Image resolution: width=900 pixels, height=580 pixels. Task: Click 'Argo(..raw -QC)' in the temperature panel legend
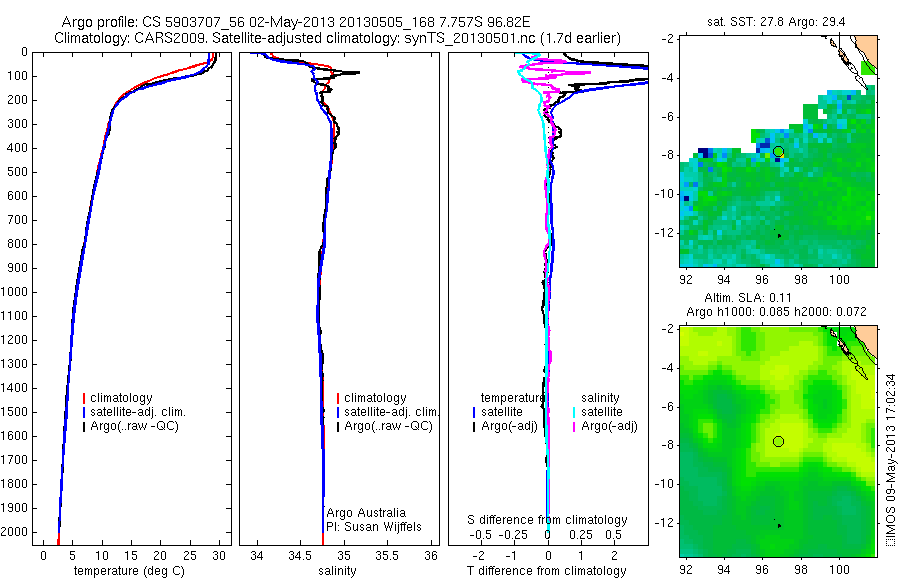[x=134, y=426]
